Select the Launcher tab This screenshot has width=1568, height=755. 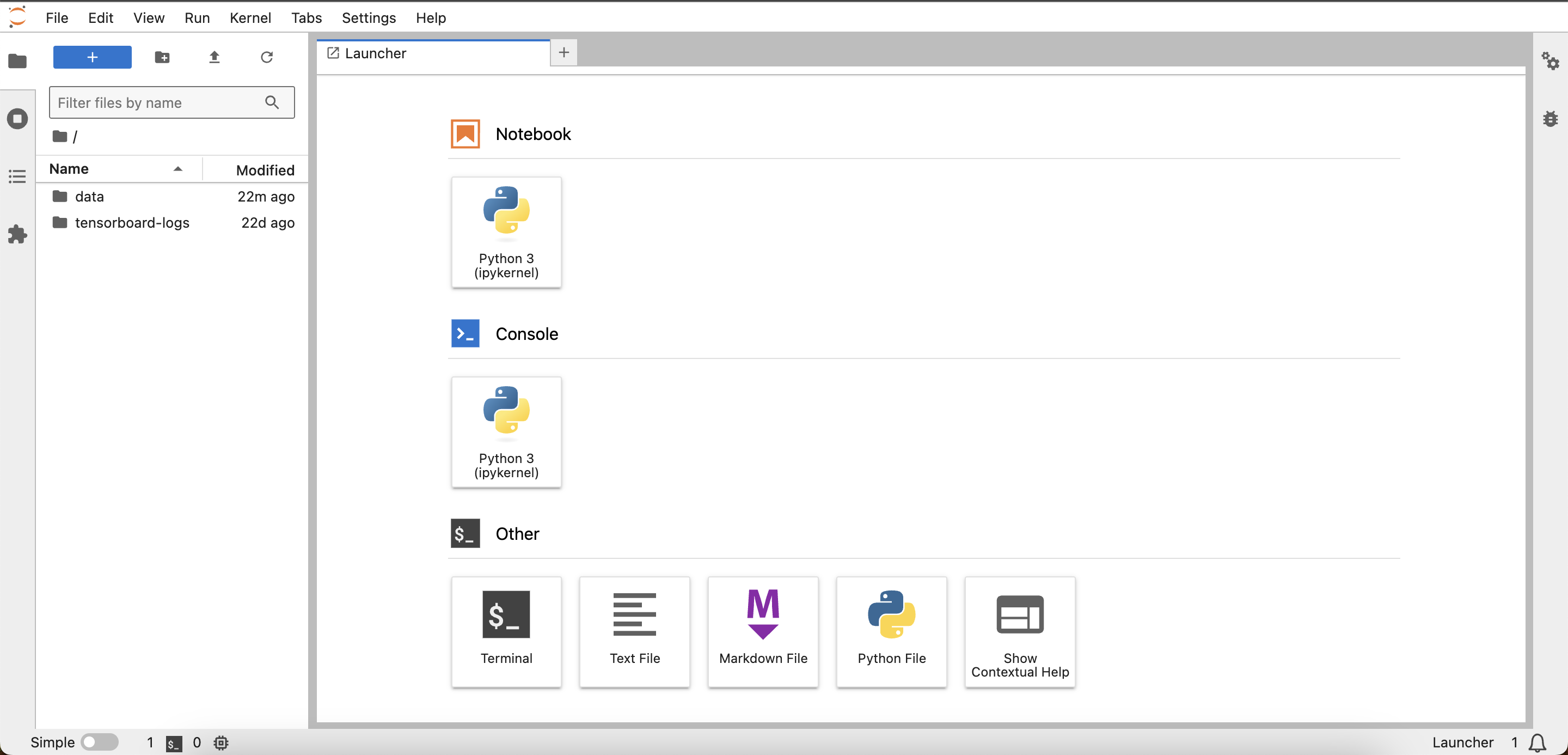(x=433, y=53)
